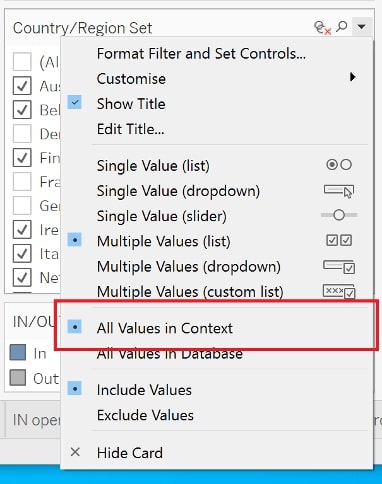Viewport: 382px width, 484px height.
Task: Click the X icon beside Hide Card
Action: coord(75,452)
